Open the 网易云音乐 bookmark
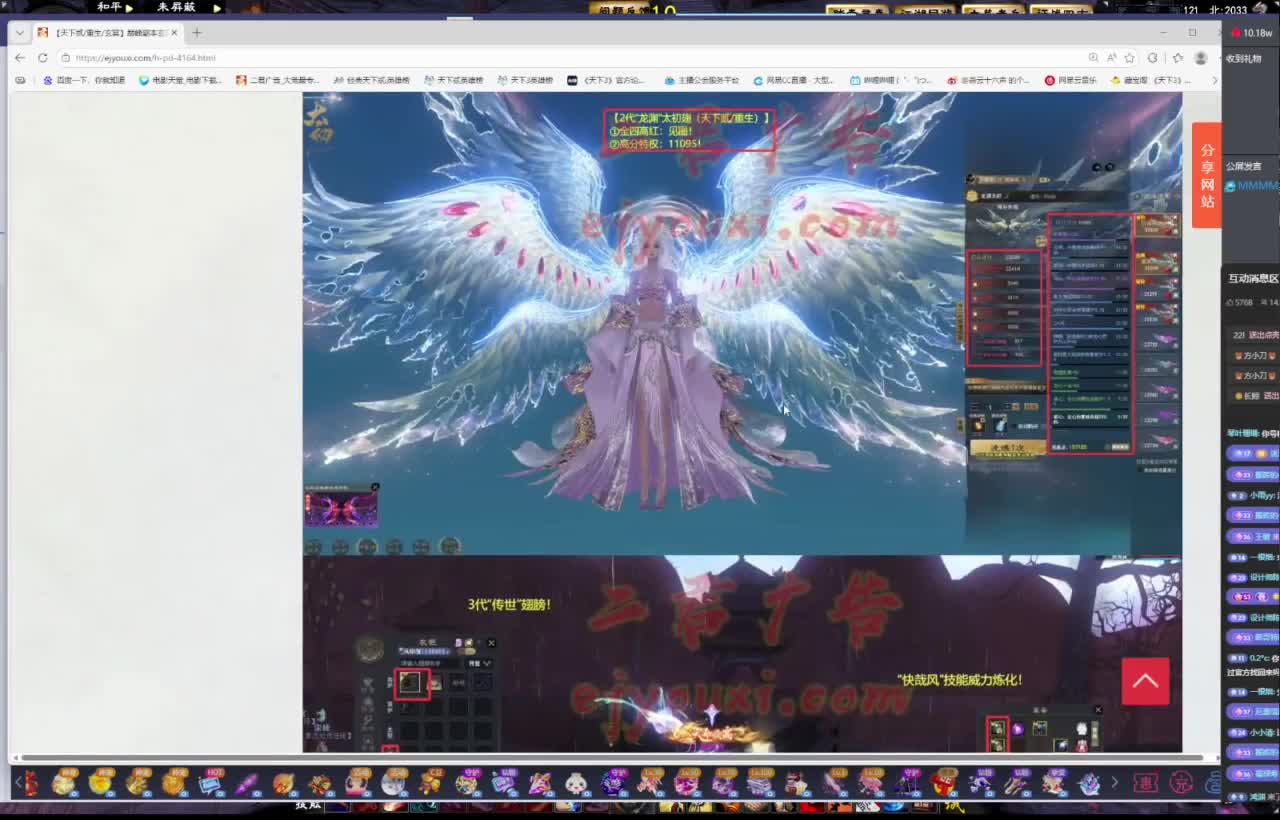Screen dimensions: 1280x820 tap(1070, 80)
